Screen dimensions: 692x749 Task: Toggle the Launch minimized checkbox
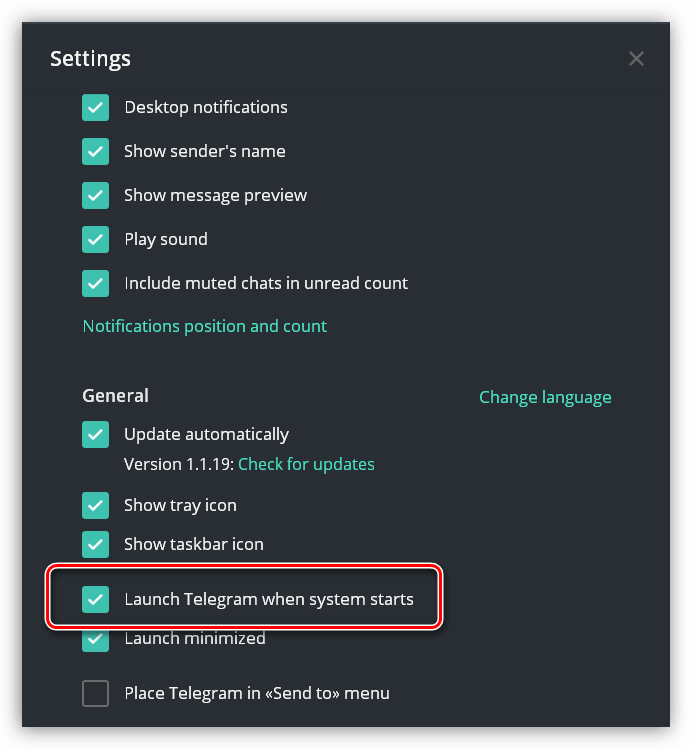coord(96,640)
